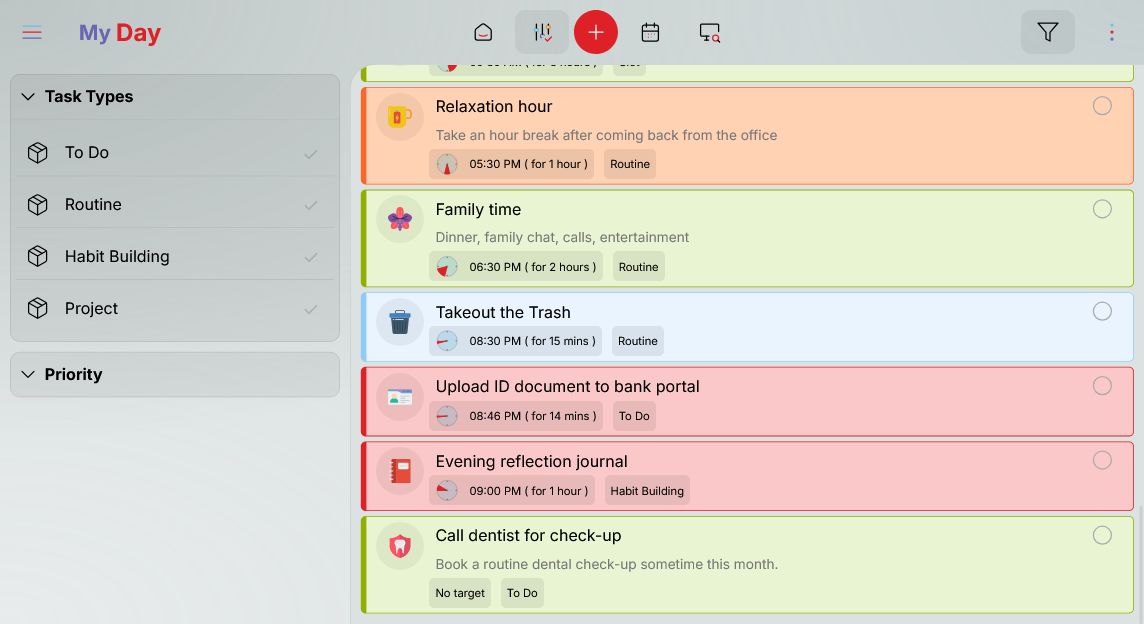Viewport: 1144px width, 624px height.
Task: Toggle the filter funnel icon
Action: coord(1047,33)
